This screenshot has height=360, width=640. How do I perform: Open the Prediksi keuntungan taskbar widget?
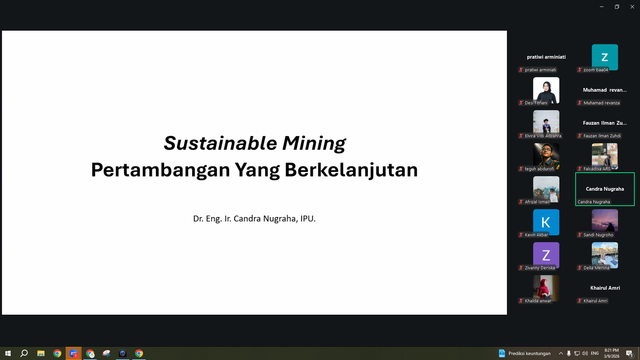(x=524, y=353)
